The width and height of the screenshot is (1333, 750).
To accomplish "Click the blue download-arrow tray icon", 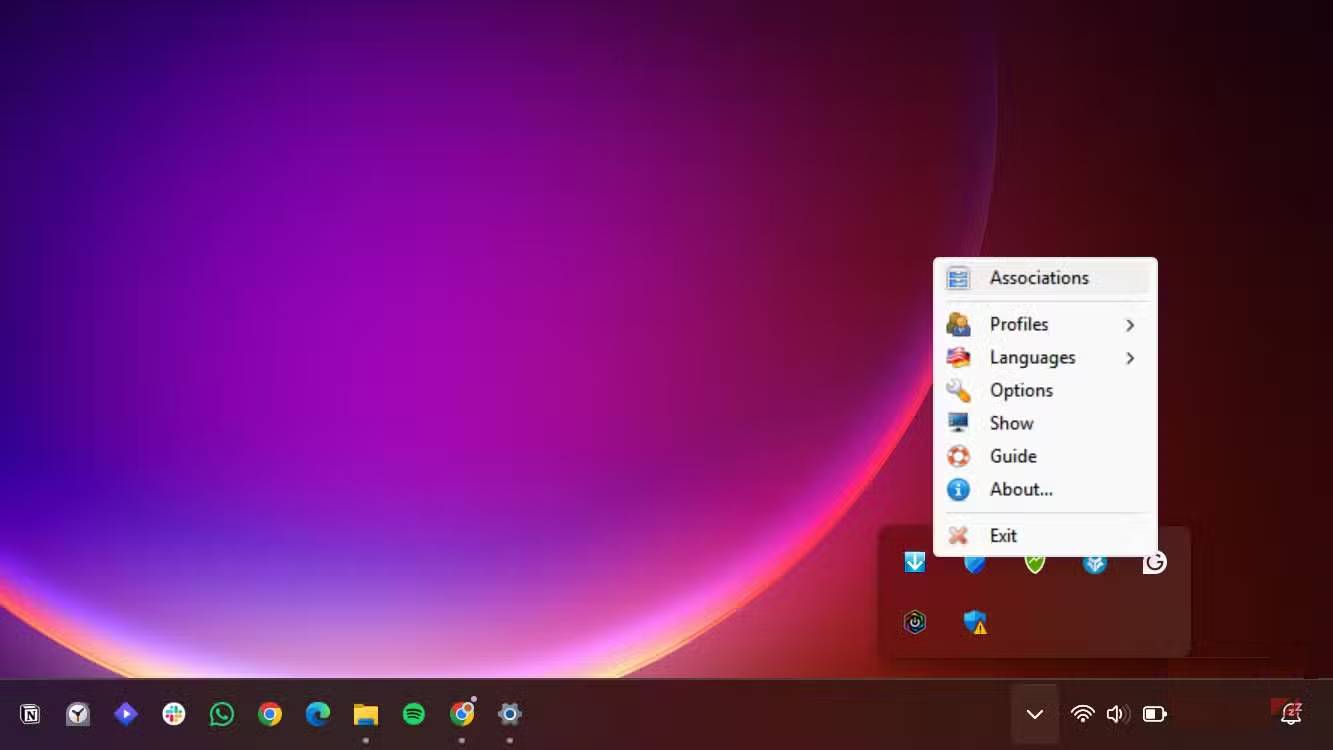I will pyautogui.click(x=915, y=562).
